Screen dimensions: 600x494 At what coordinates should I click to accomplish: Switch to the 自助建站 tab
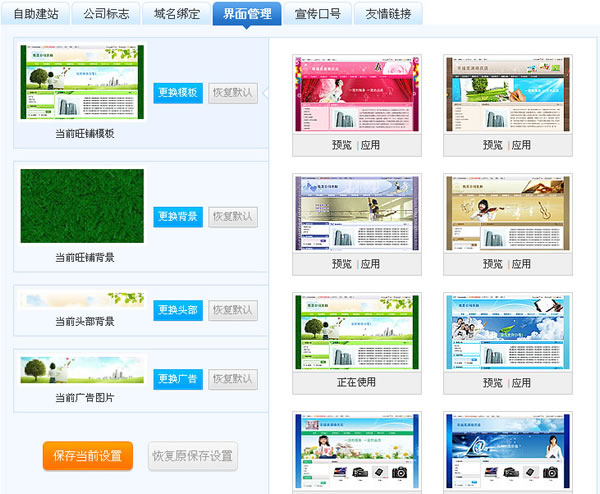(37, 14)
